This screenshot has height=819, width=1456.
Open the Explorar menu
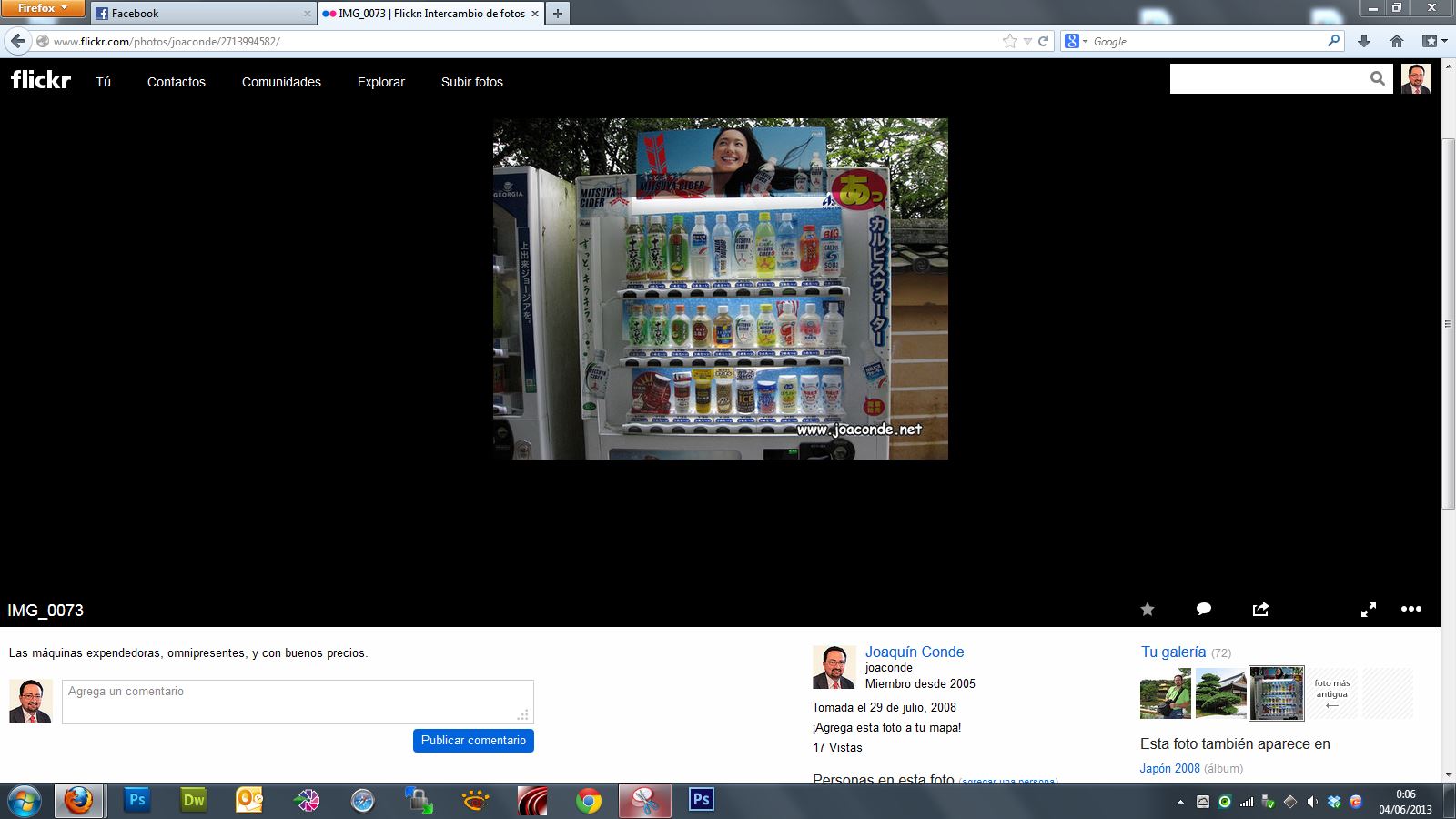click(x=381, y=82)
